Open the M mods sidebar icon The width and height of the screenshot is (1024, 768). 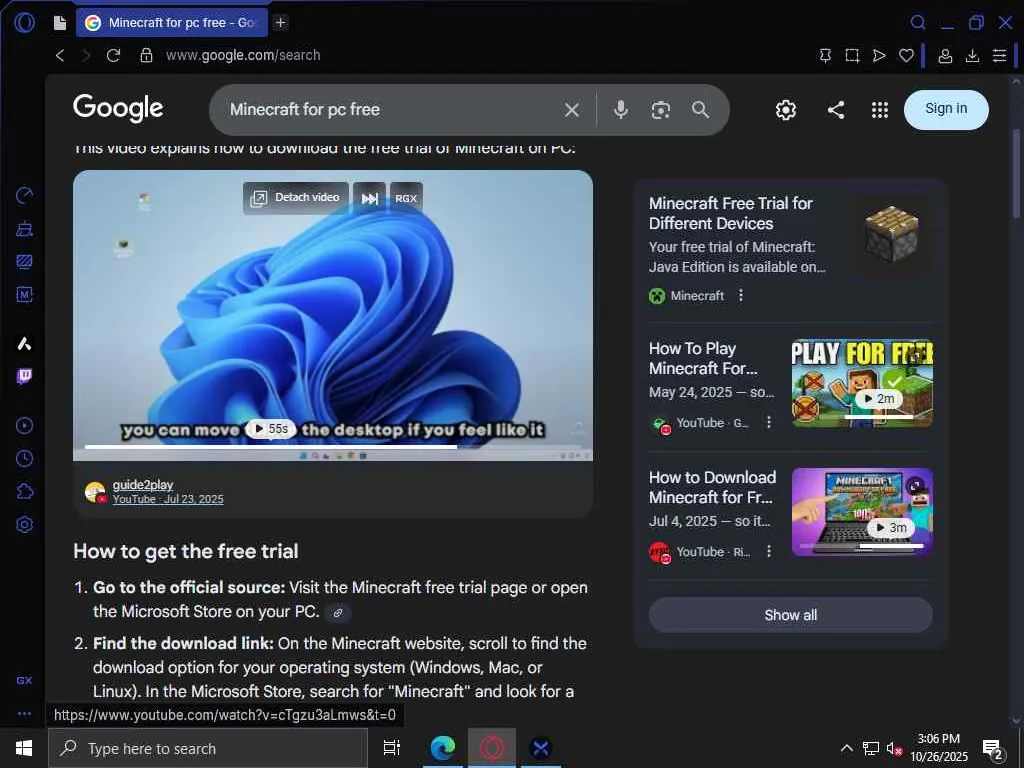coord(24,295)
